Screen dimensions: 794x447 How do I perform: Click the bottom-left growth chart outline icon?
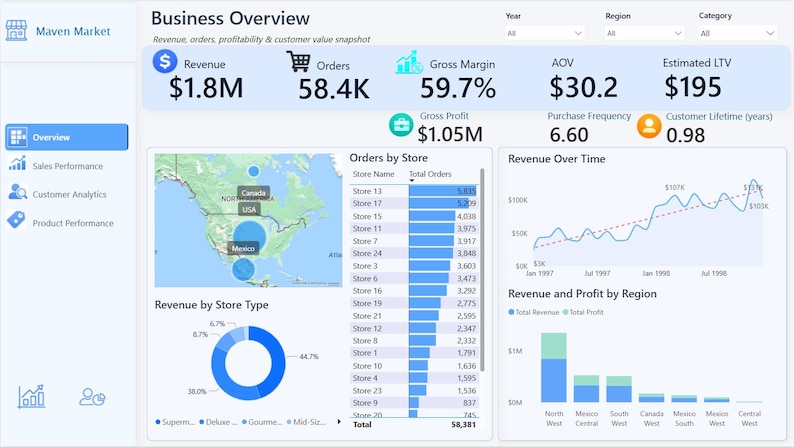[31, 396]
